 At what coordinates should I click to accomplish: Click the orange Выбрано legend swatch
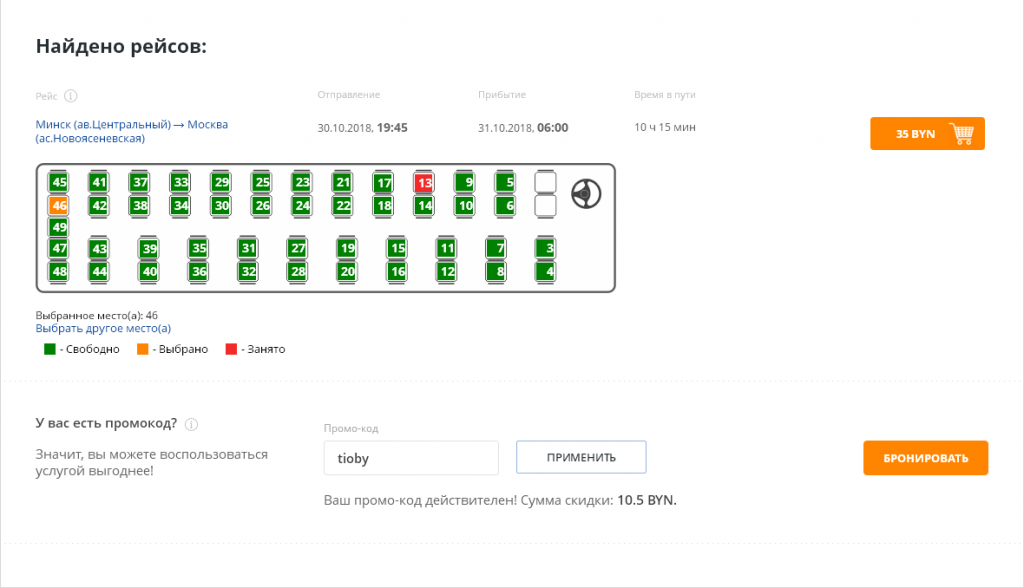coord(142,349)
